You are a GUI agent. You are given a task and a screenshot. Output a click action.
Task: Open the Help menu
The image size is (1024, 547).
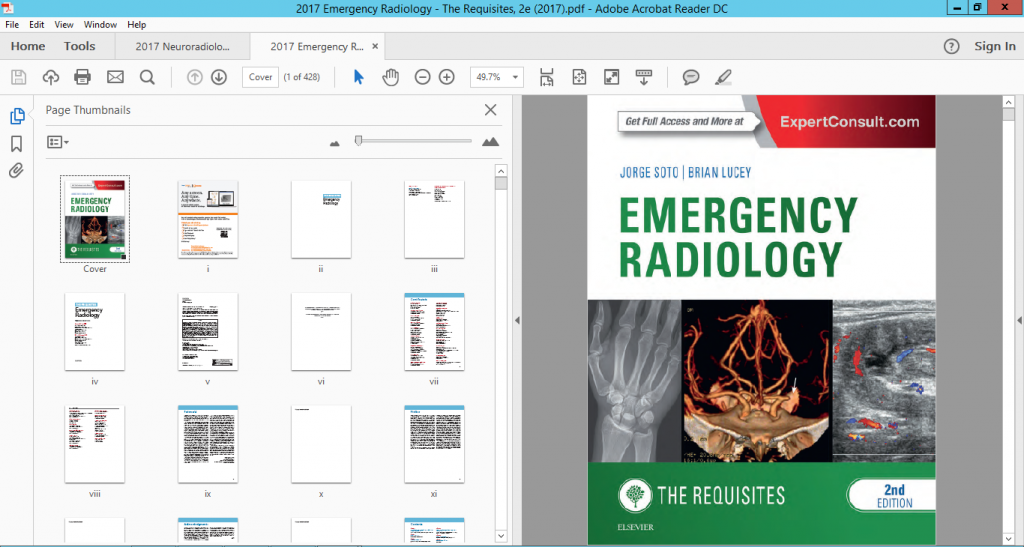click(136, 25)
